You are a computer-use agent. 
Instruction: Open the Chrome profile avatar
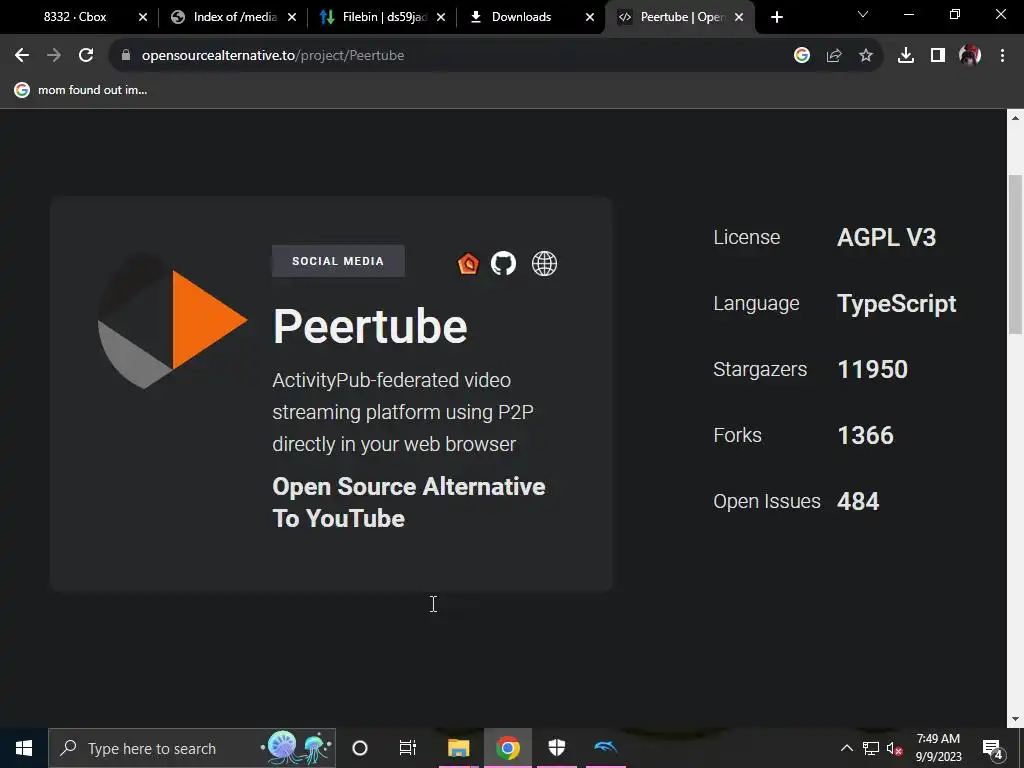point(970,56)
